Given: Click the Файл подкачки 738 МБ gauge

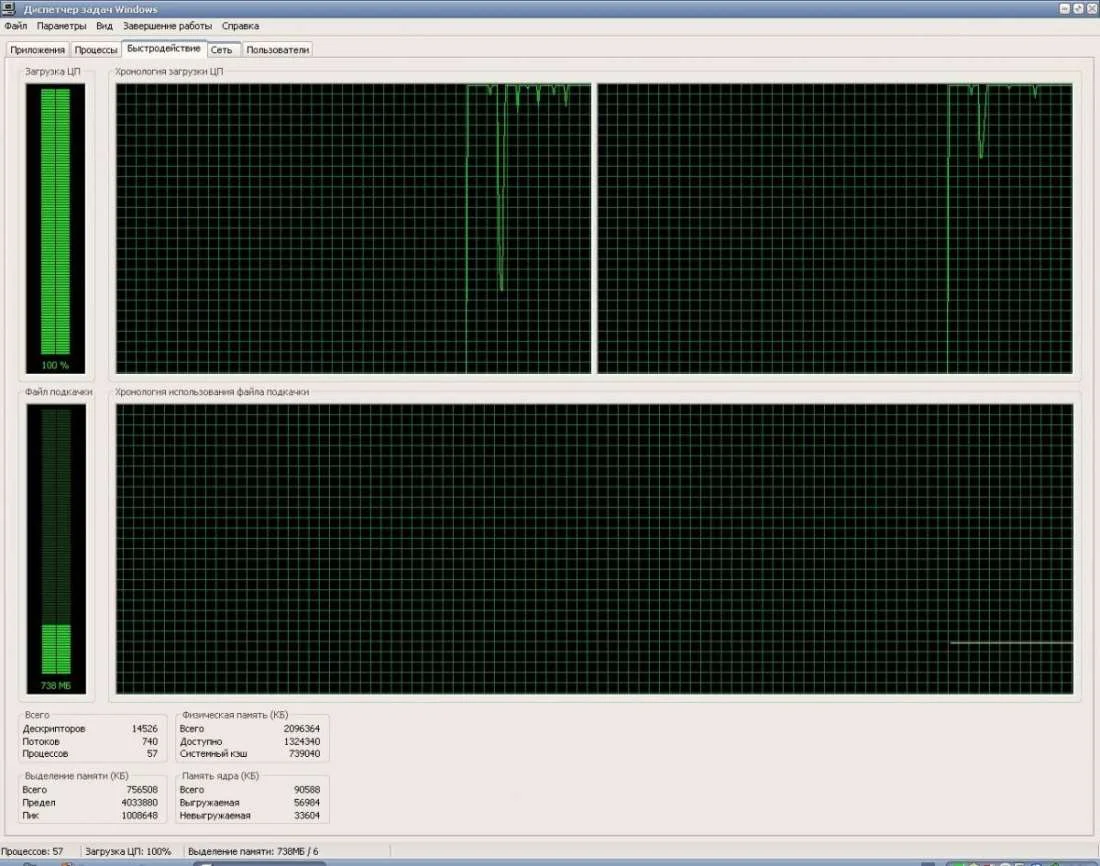Looking at the screenshot, I should pos(56,549).
